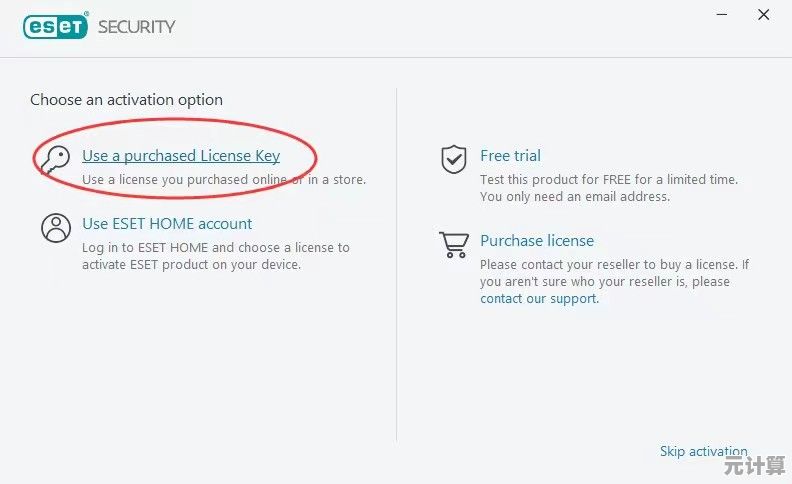Click the key icon for License Key
Image resolution: width=792 pixels, height=484 pixels.
(x=55, y=162)
